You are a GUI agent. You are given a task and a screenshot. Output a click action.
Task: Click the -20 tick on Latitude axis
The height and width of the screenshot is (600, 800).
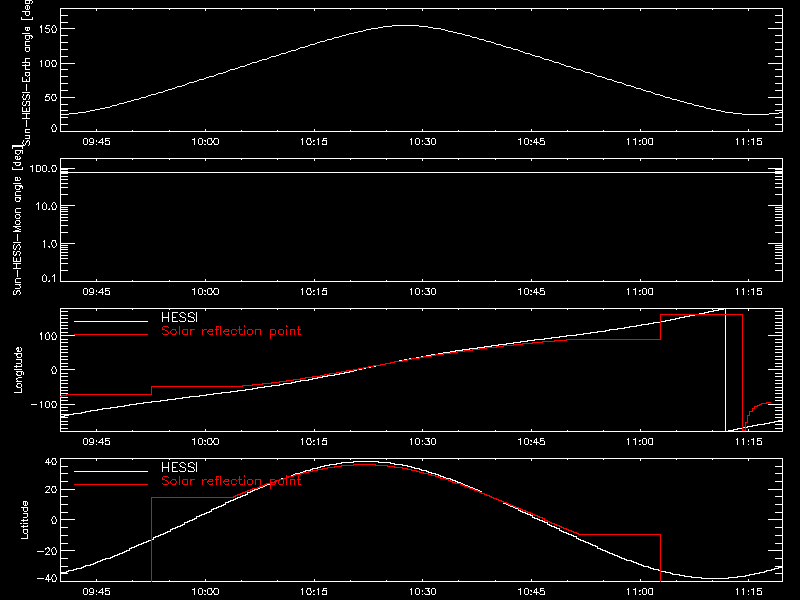click(x=46, y=551)
